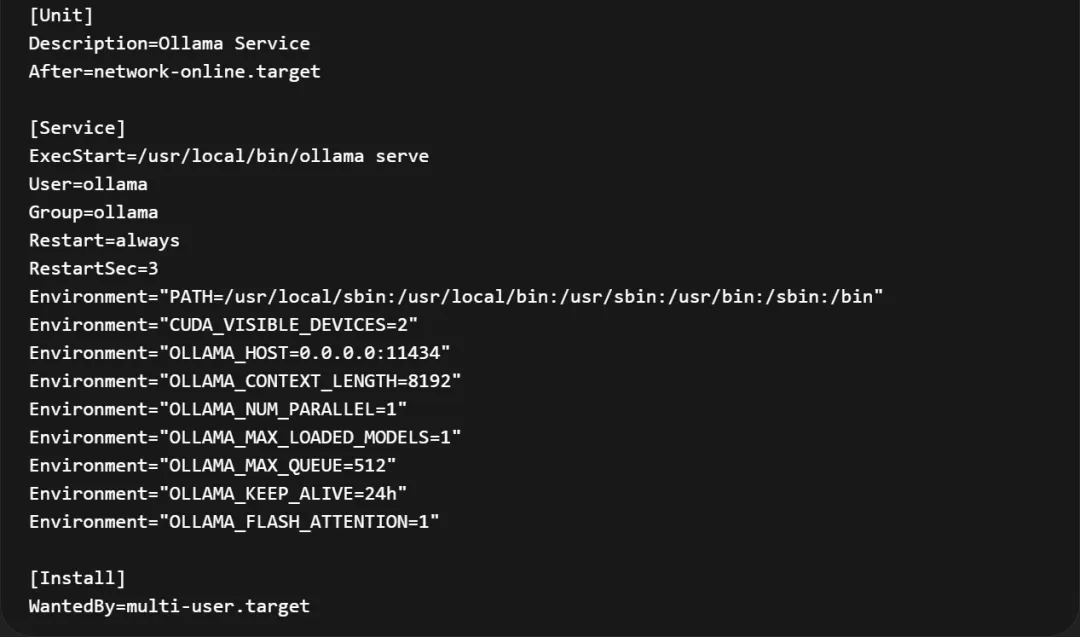Click the [Unit] section header
This screenshot has width=1080, height=637.
[x=60, y=15]
